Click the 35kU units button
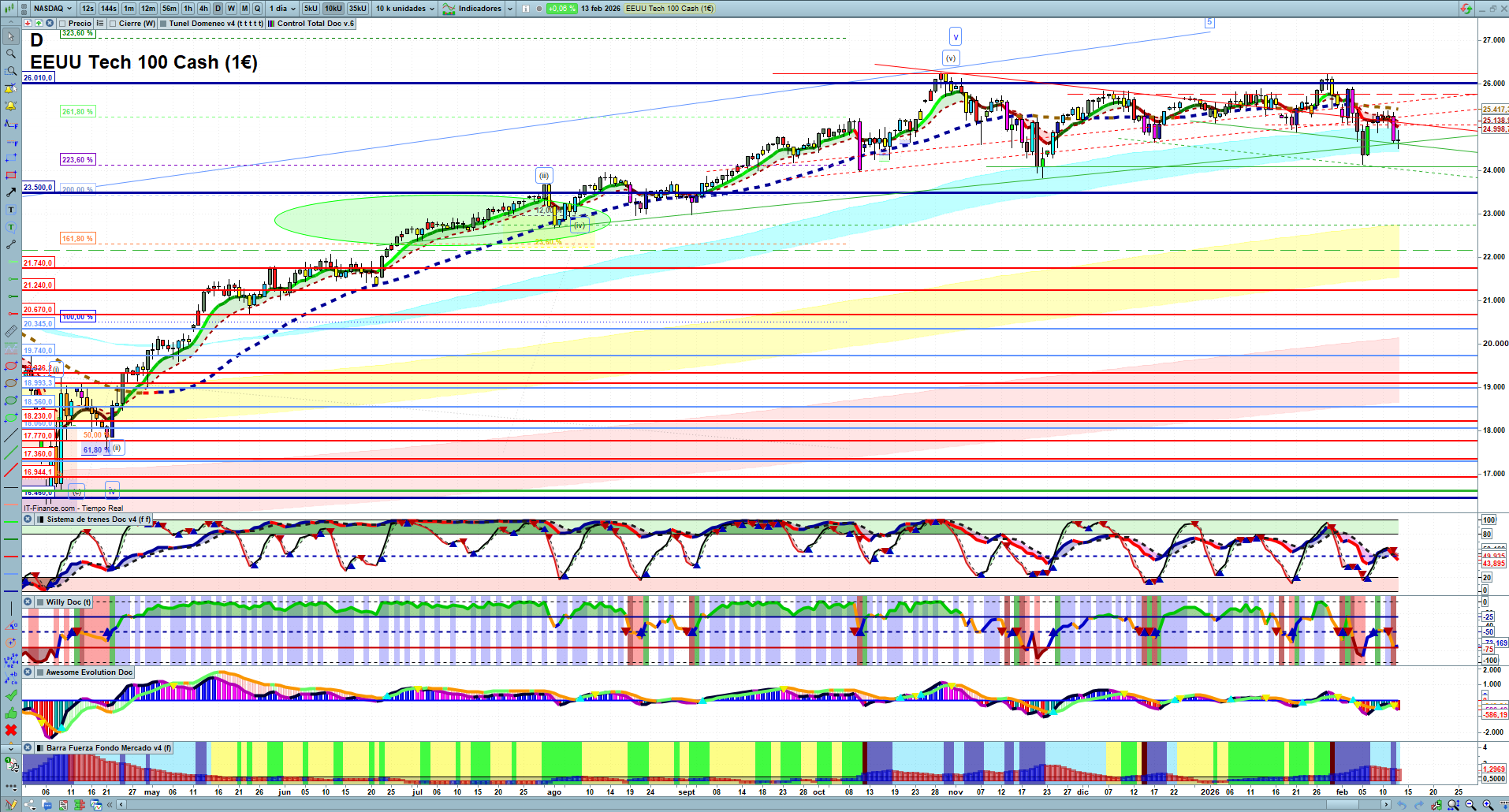The height and width of the screenshot is (812, 1509). [x=358, y=9]
